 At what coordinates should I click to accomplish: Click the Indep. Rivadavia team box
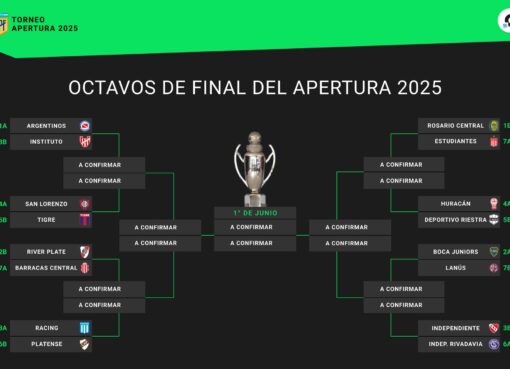(x=459, y=344)
